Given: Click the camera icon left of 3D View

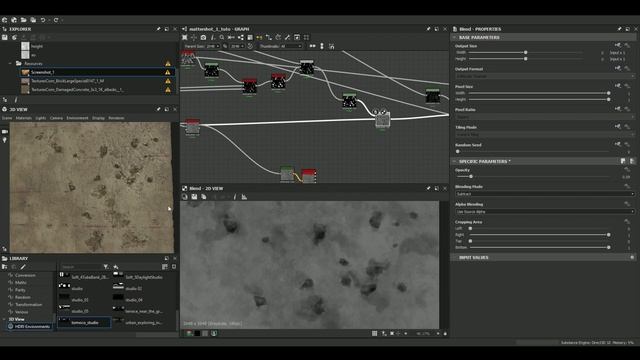Looking at the screenshot, I should (x=5, y=131).
